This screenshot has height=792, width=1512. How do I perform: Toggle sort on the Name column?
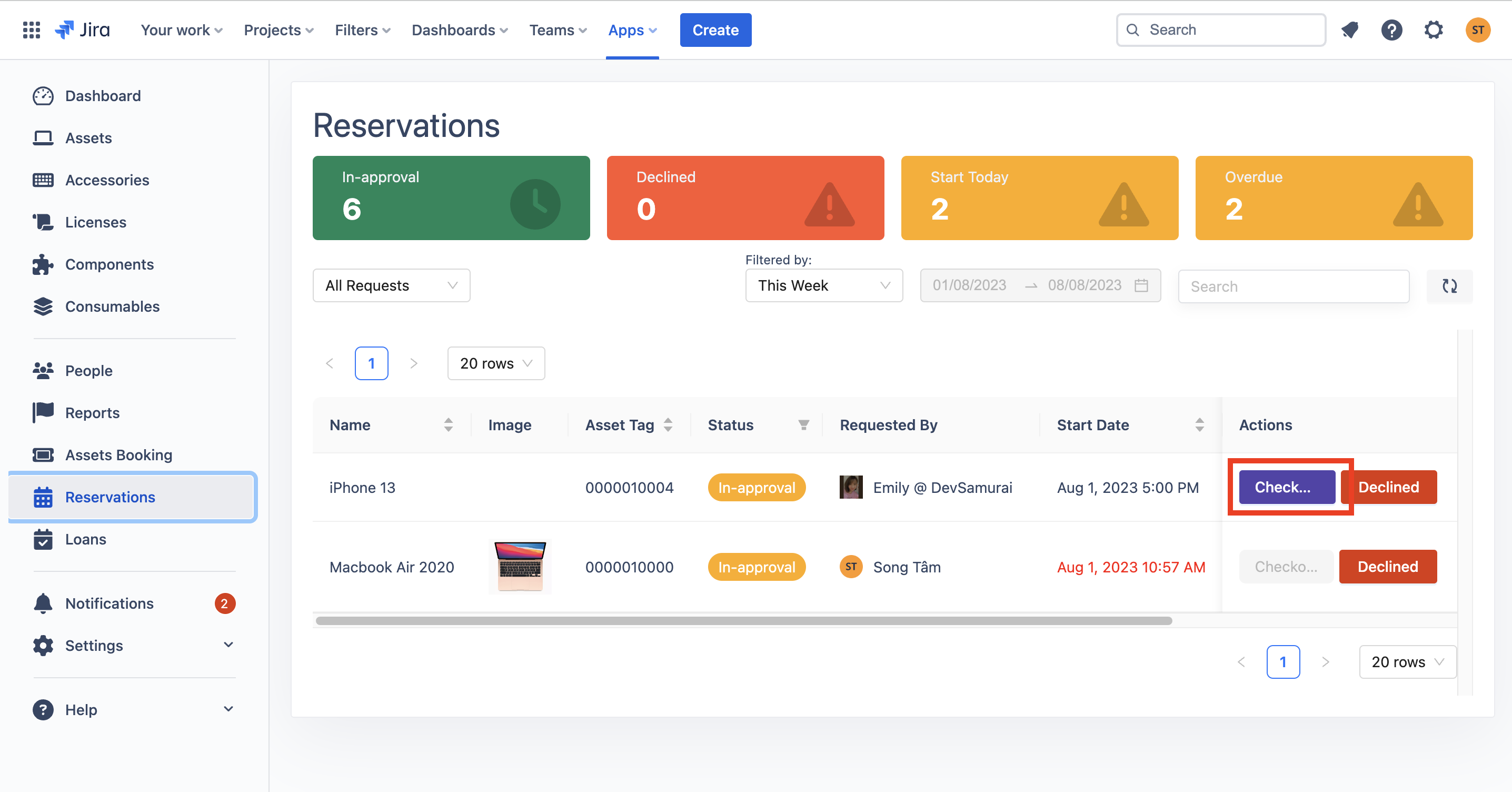(x=449, y=425)
